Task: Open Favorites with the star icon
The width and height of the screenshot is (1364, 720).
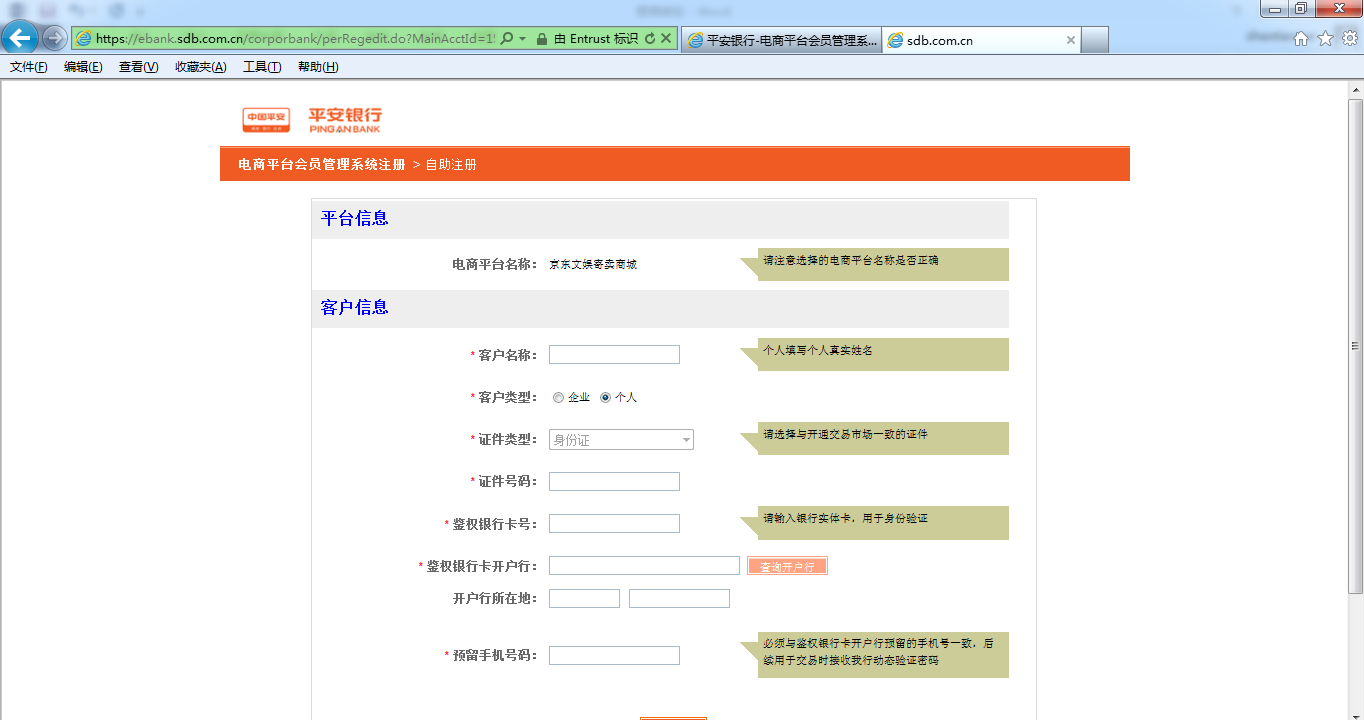Action: pos(1325,39)
